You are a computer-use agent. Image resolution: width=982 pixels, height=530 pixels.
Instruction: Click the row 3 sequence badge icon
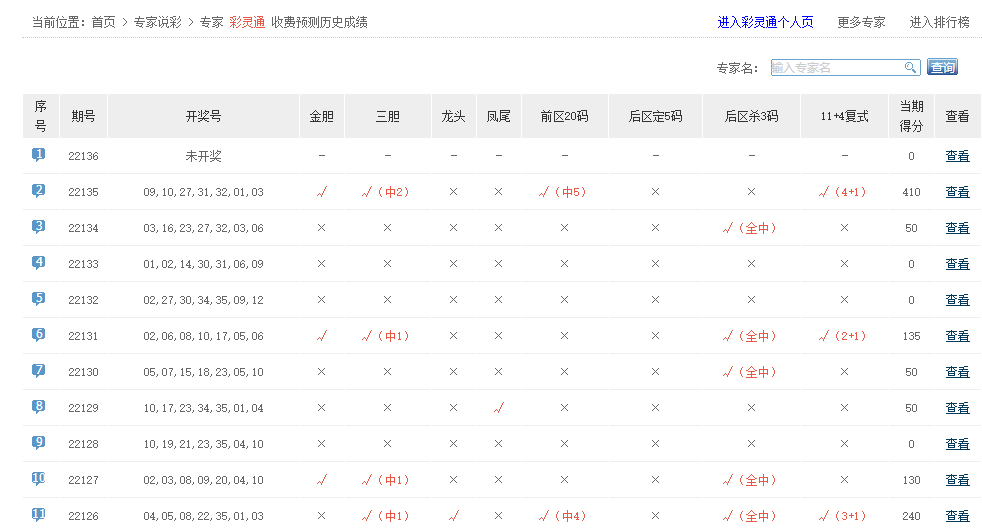tap(39, 227)
